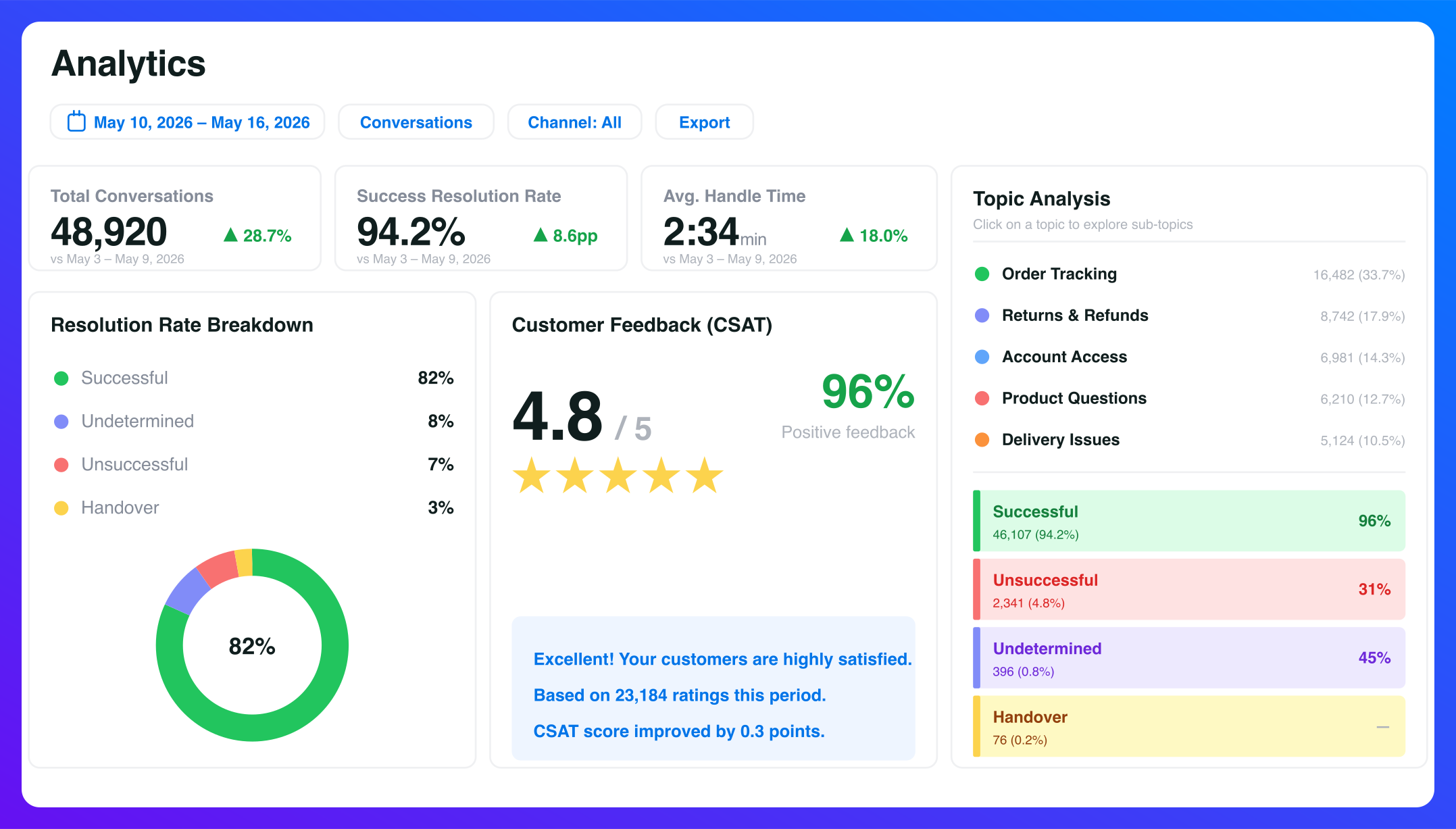1456x829 pixels.
Task: Click the 16,482 (33.7%) count
Action: (1359, 275)
